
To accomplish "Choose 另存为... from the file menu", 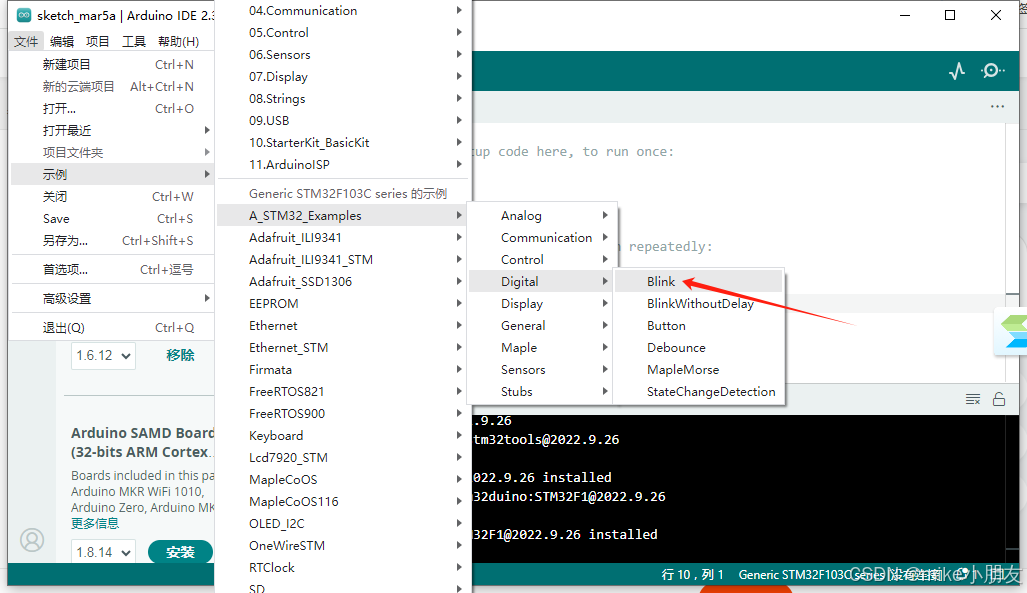I will 113,240.
